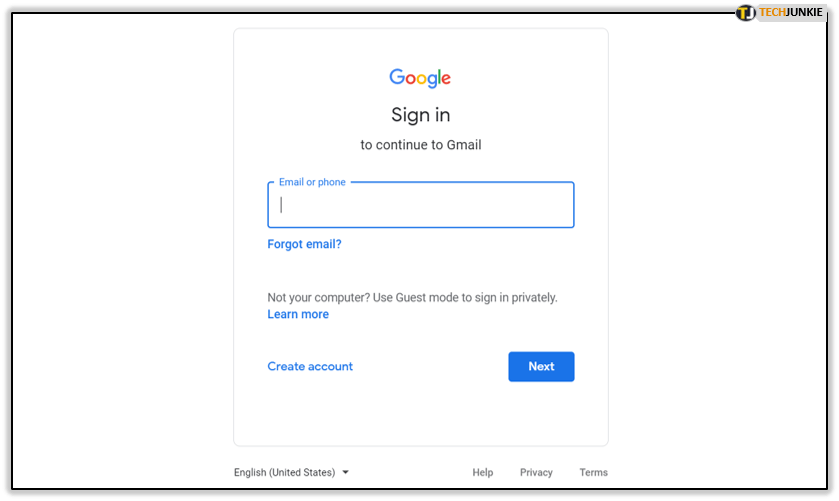Click the TechJunkie TJ logo icon

point(745,12)
